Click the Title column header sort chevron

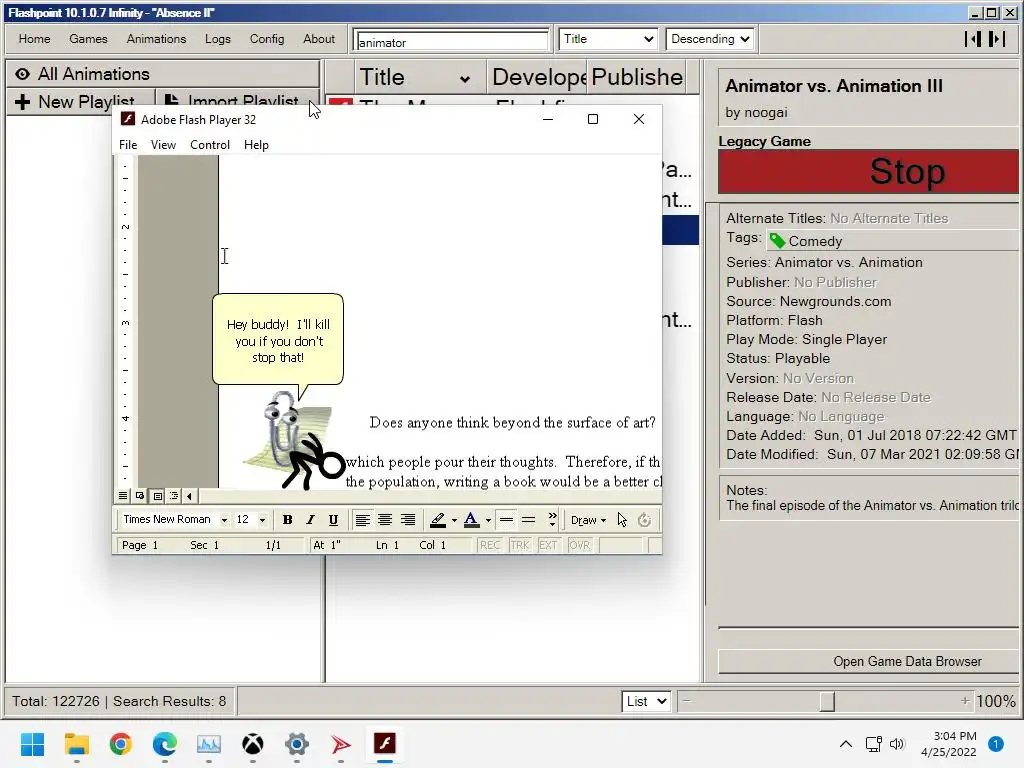(464, 79)
